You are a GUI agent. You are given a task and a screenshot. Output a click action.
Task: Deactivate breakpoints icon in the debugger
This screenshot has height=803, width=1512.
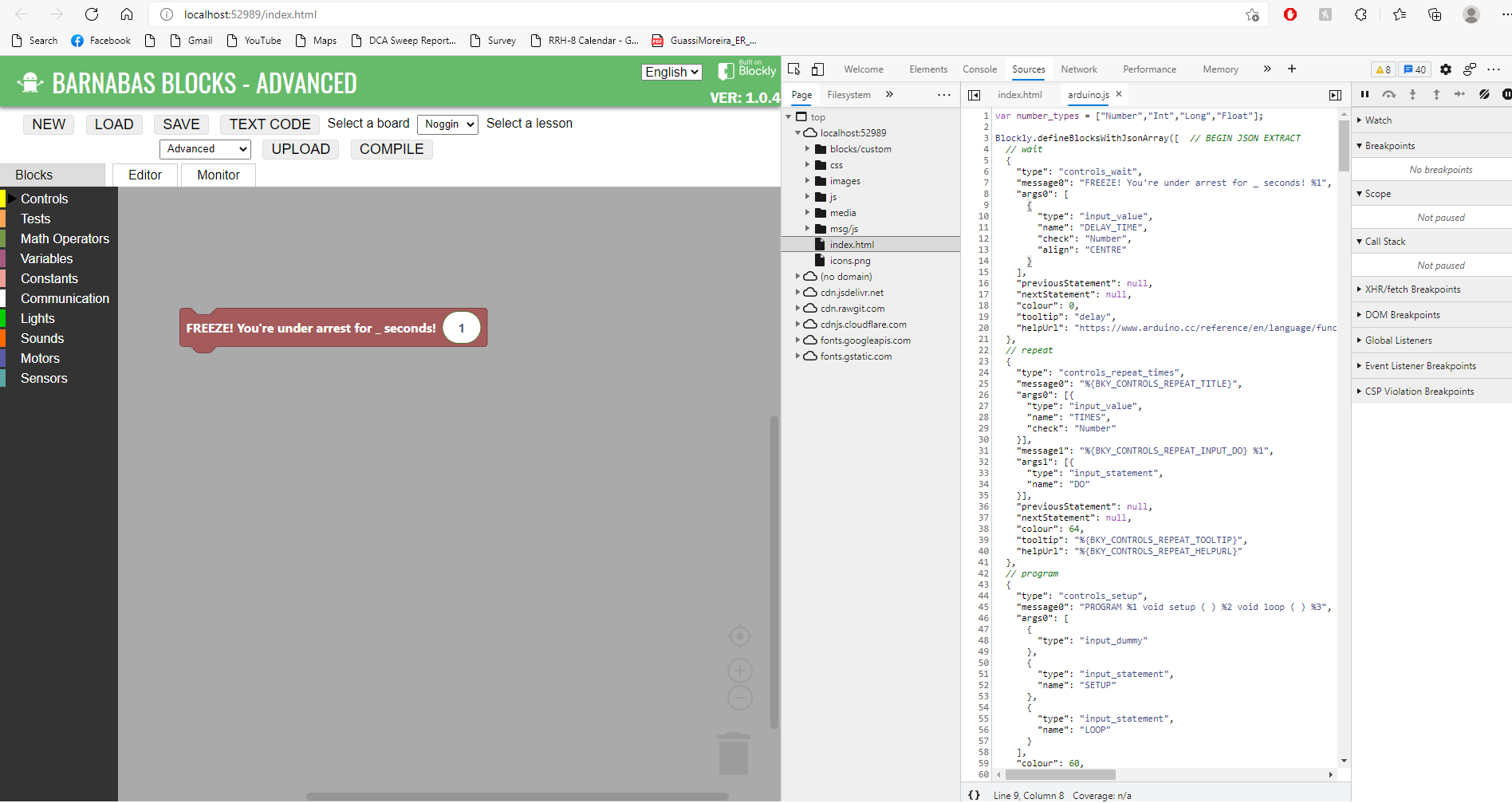(1484, 94)
